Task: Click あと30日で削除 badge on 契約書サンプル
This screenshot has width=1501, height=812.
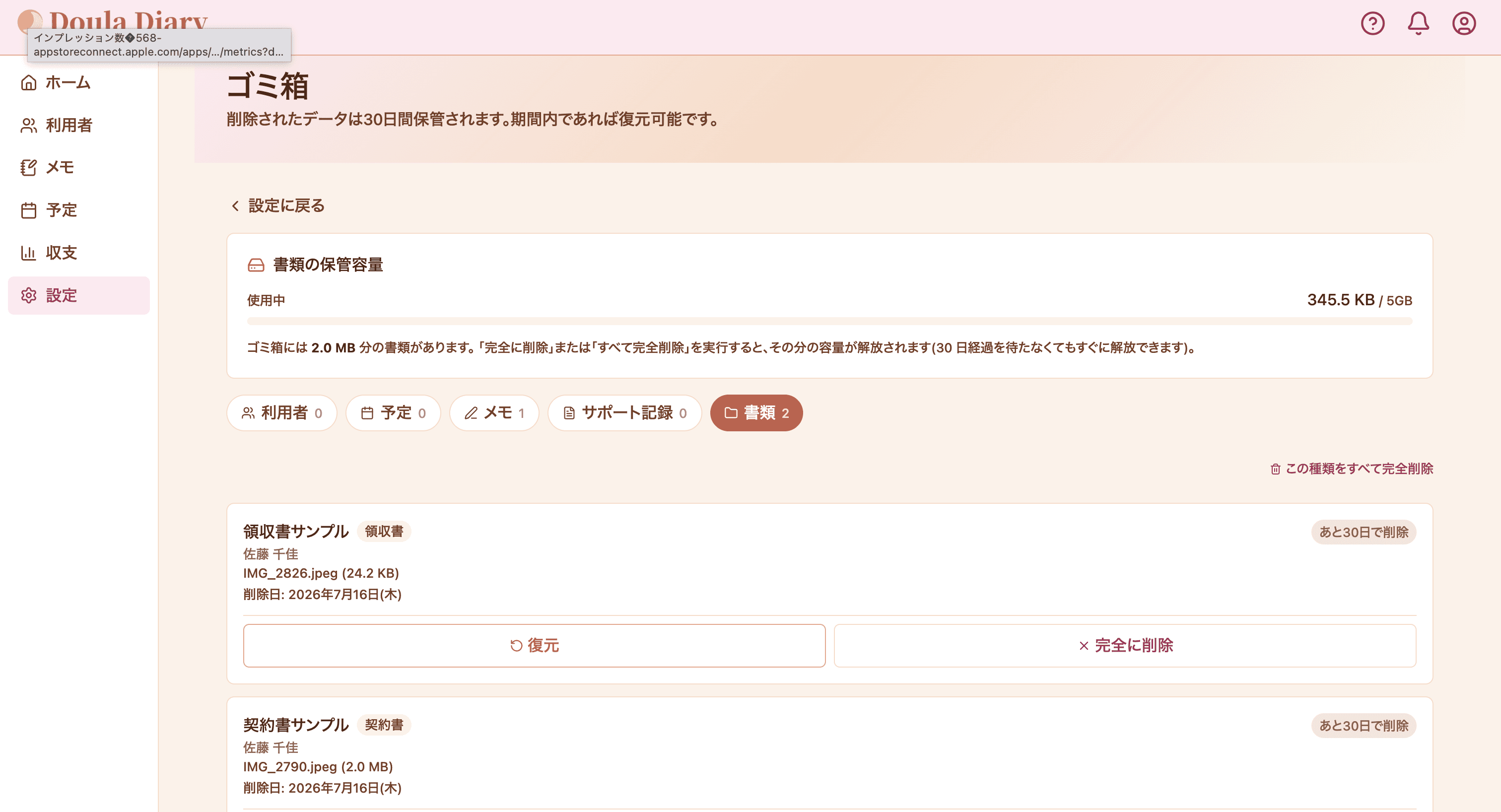Action: tap(1364, 726)
